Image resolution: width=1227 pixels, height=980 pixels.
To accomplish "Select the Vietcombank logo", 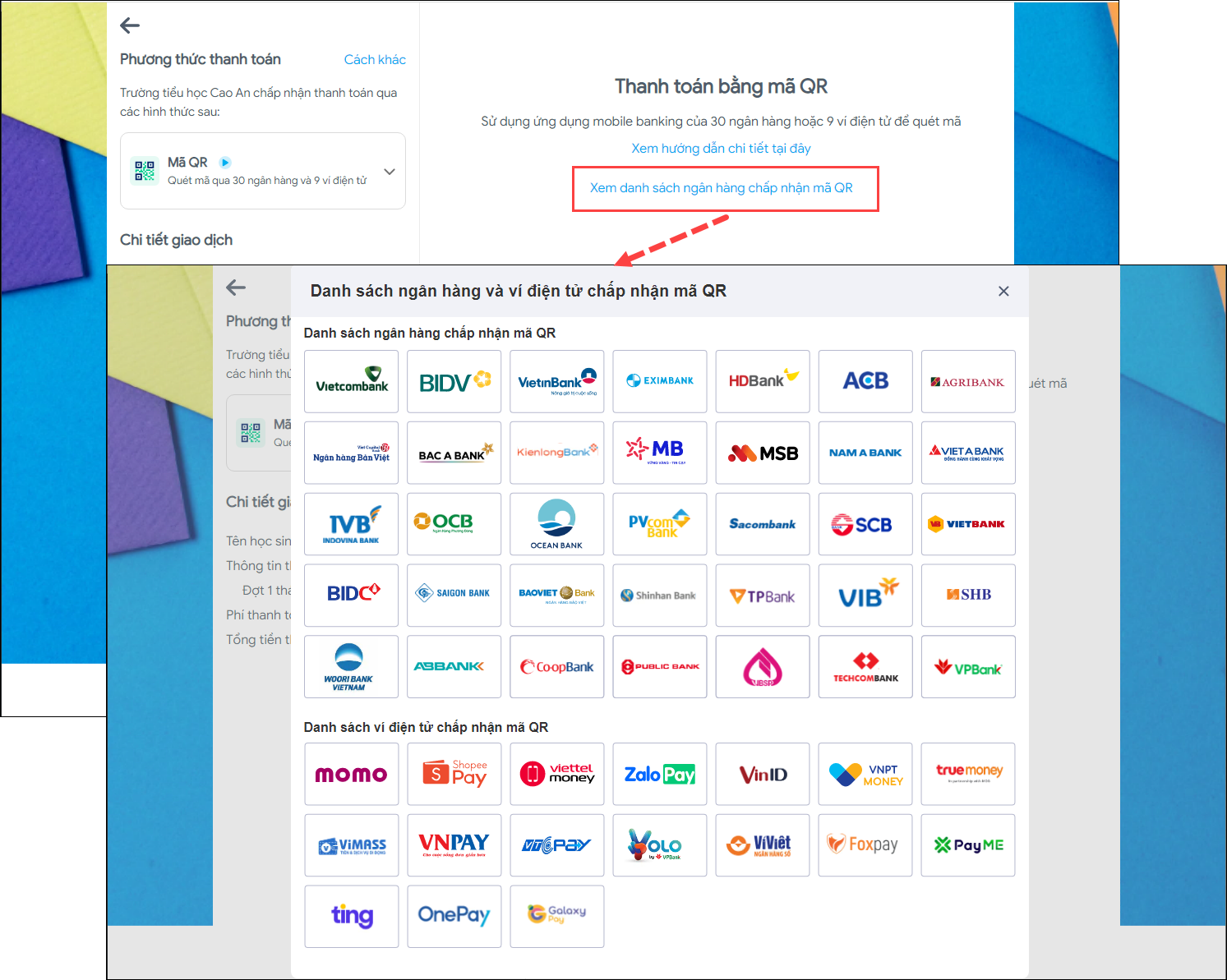I will click(352, 381).
